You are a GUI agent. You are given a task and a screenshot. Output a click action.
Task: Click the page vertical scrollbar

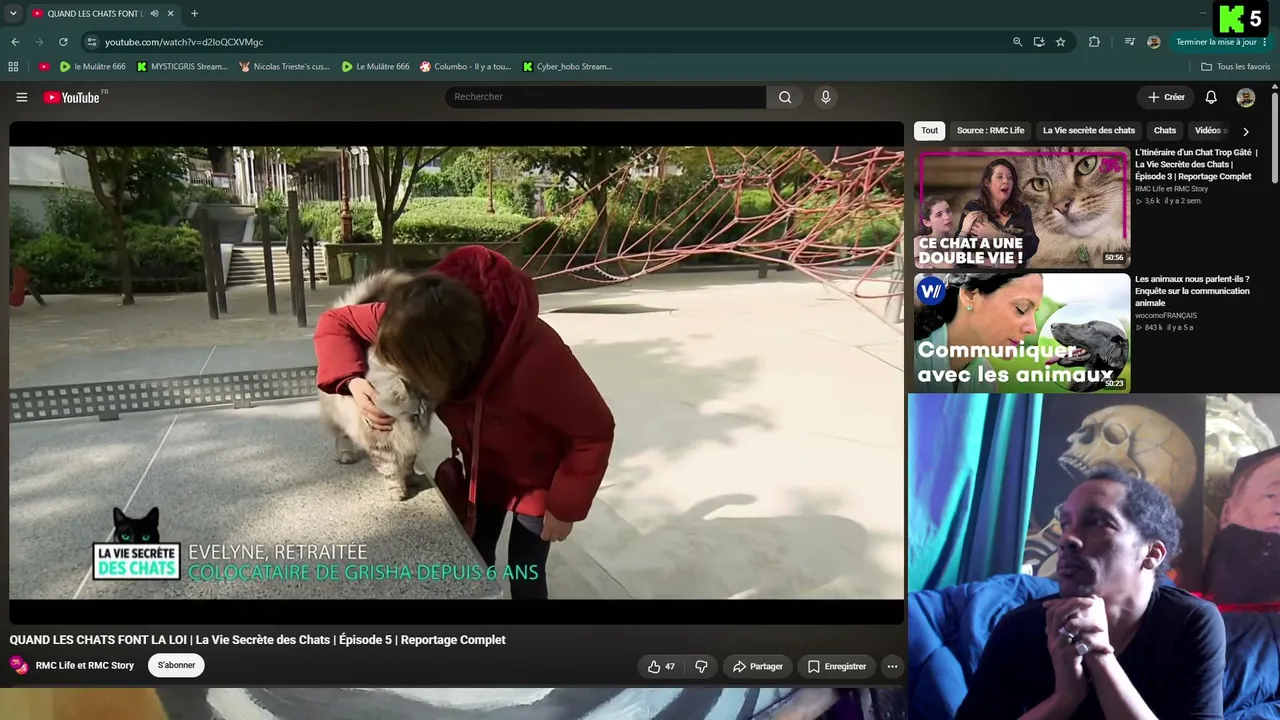pos(1275,140)
